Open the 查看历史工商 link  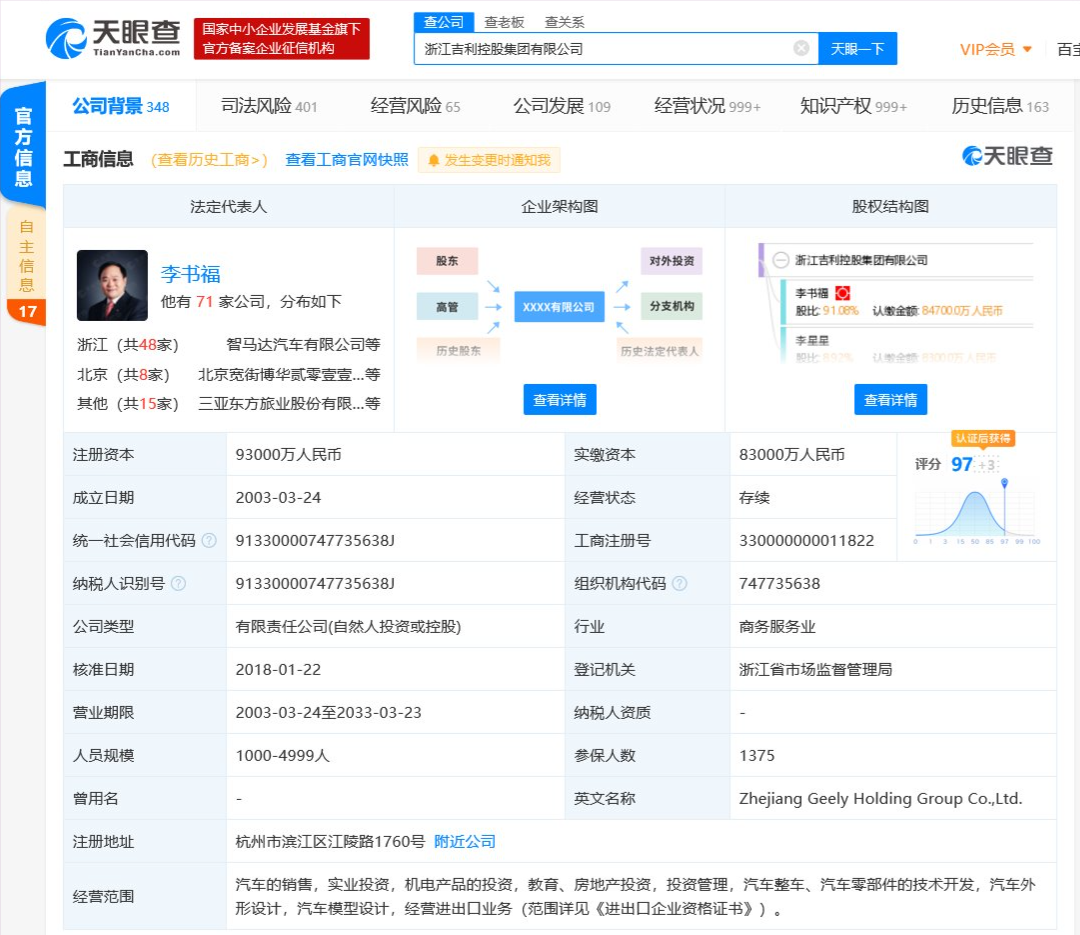(209, 160)
